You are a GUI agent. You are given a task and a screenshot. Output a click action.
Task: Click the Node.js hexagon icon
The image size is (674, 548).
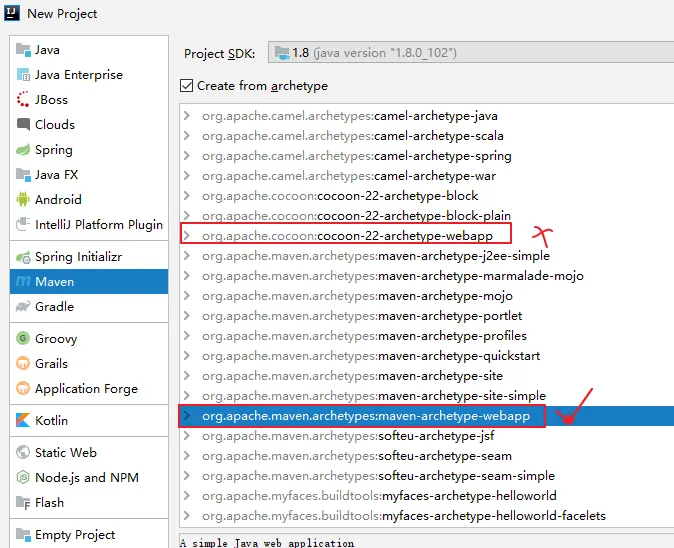23,477
